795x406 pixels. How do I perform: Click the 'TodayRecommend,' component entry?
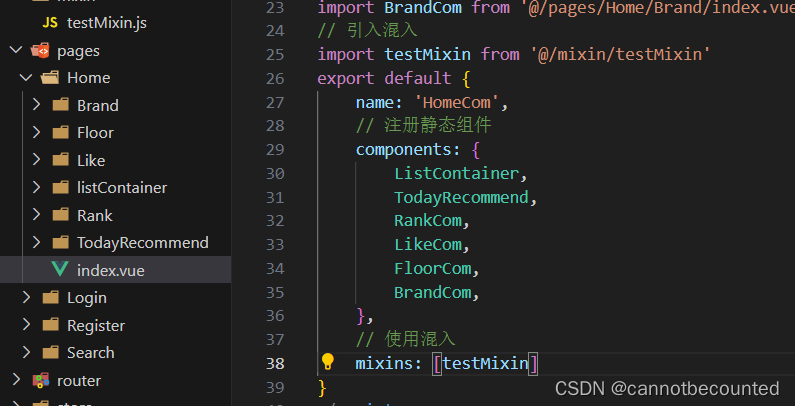point(465,197)
